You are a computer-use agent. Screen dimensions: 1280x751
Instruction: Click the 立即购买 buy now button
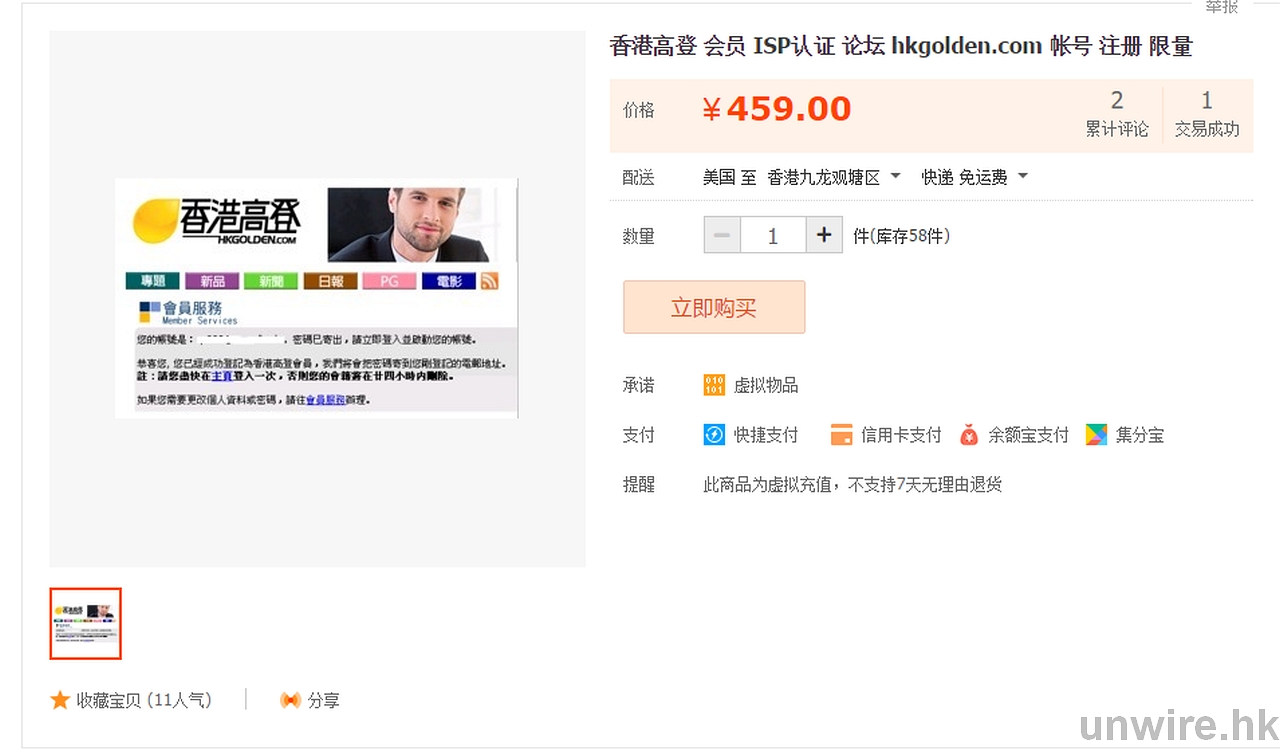[x=714, y=307]
